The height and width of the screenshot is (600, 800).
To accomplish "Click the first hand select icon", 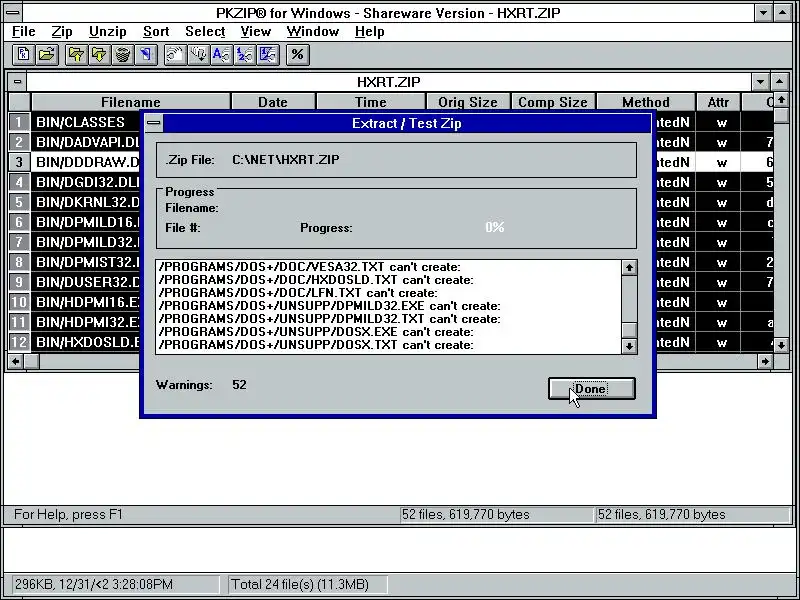I will (x=175, y=55).
